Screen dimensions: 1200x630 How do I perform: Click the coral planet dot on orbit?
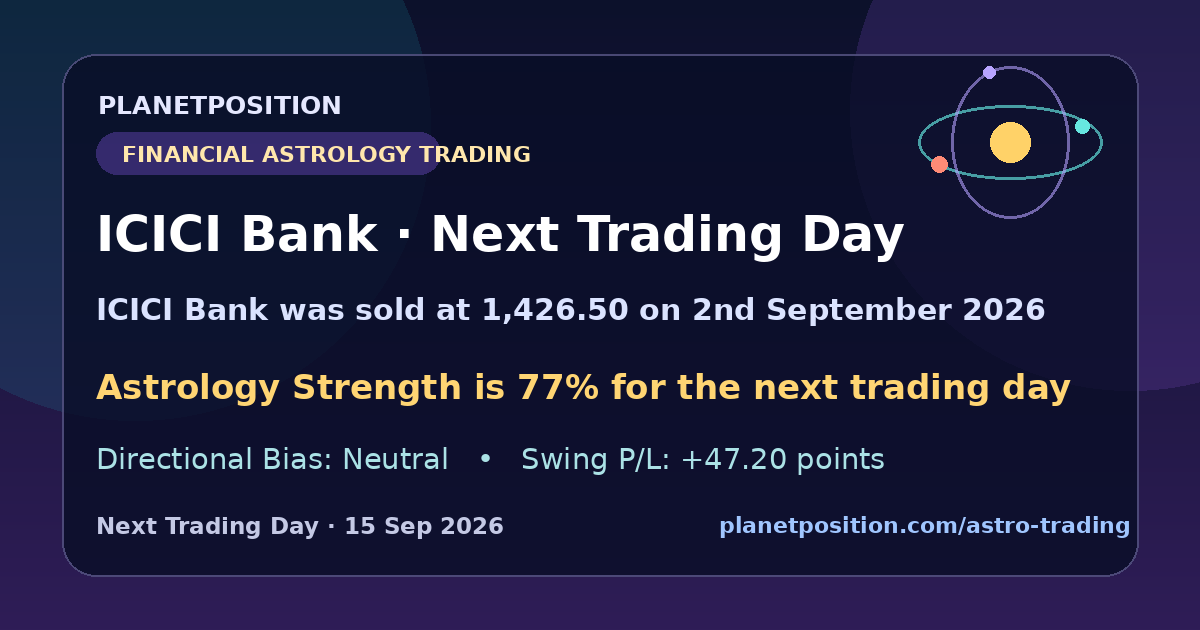coord(939,164)
